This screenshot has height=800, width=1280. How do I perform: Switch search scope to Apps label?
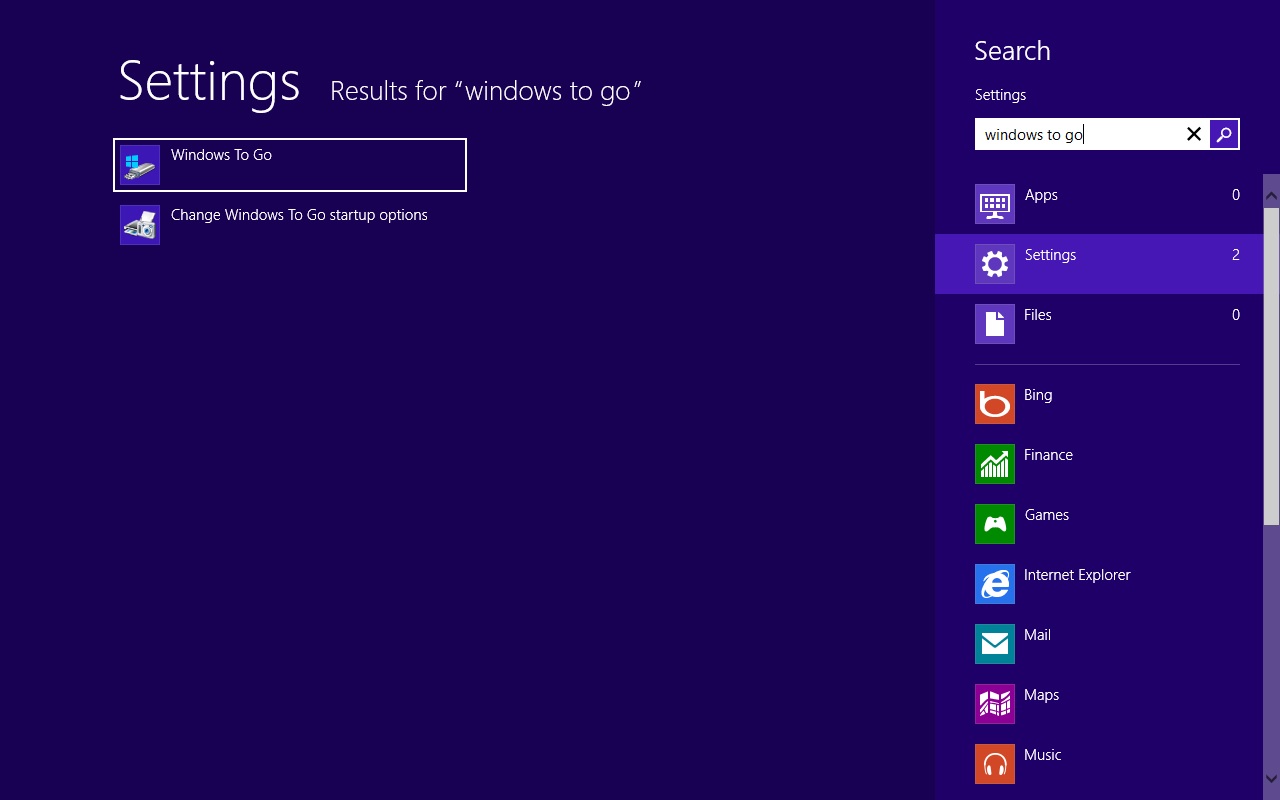pos(1041,195)
